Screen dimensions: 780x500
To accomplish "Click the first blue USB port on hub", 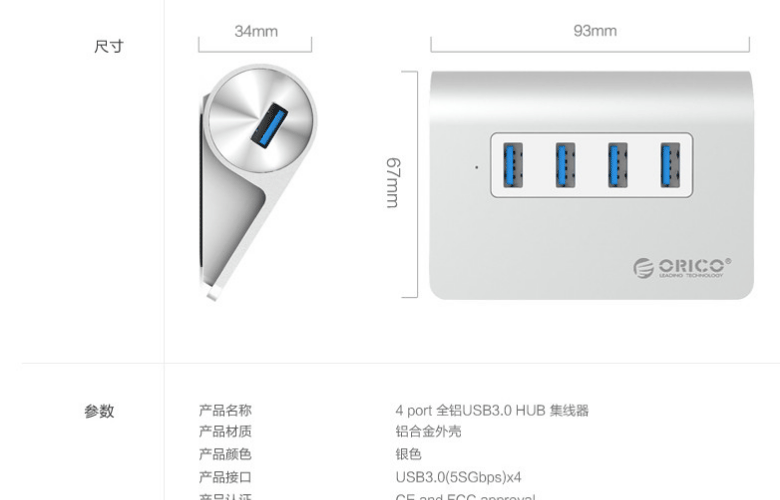I will pos(513,165).
